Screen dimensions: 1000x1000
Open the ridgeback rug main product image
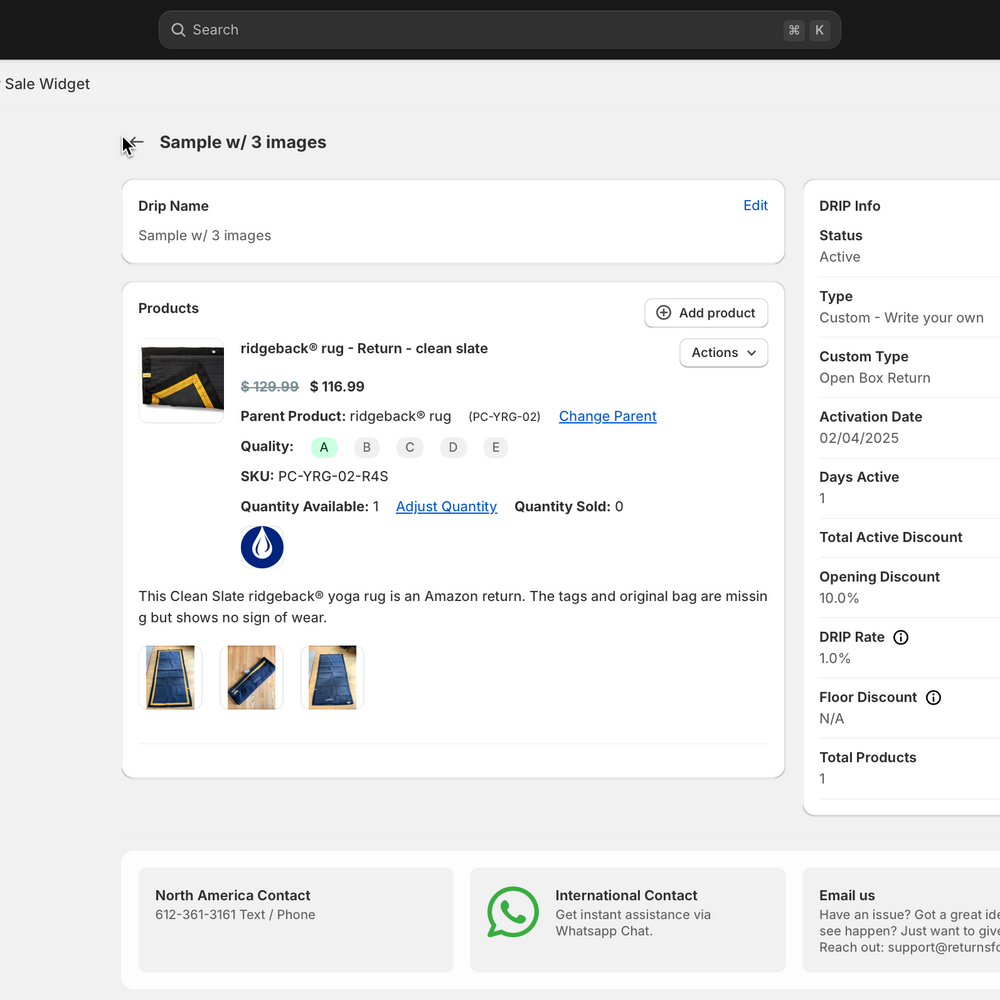(x=182, y=381)
